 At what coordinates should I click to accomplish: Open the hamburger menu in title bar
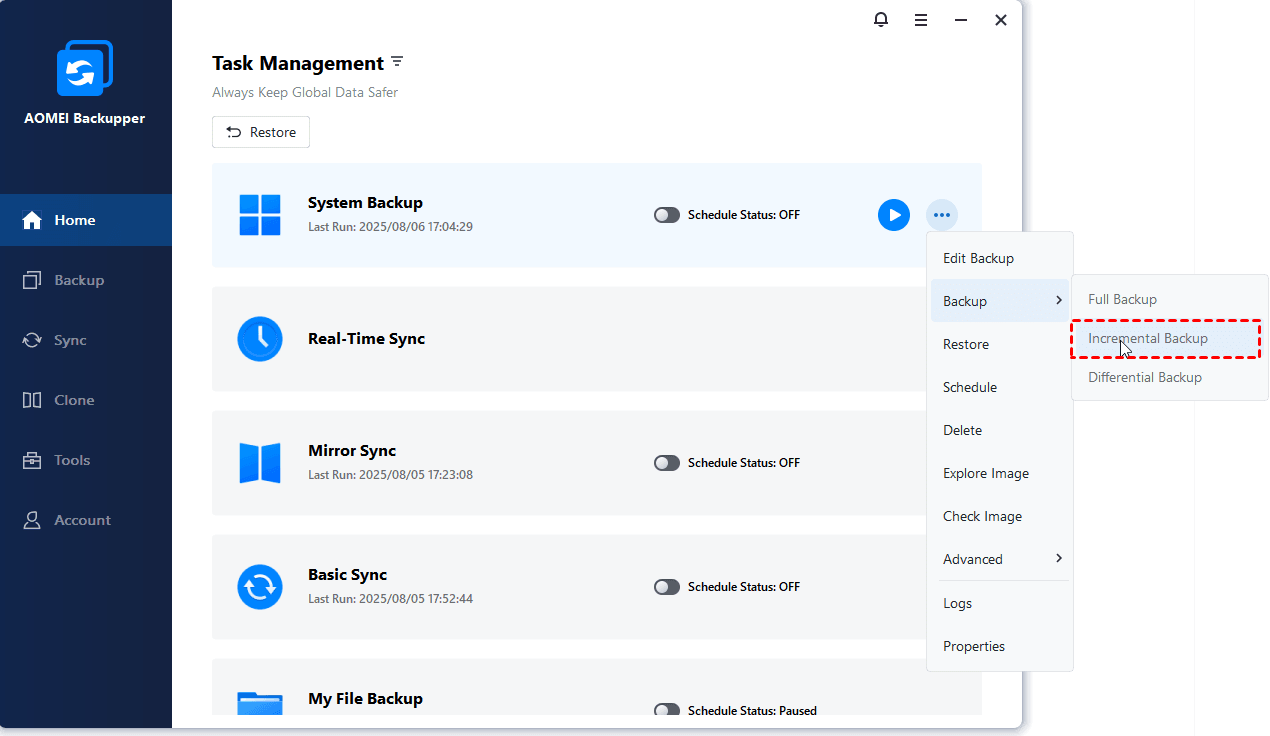point(921,20)
